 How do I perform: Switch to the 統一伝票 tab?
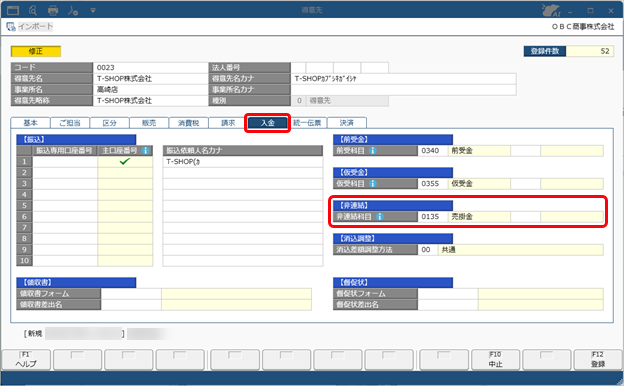(307, 123)
